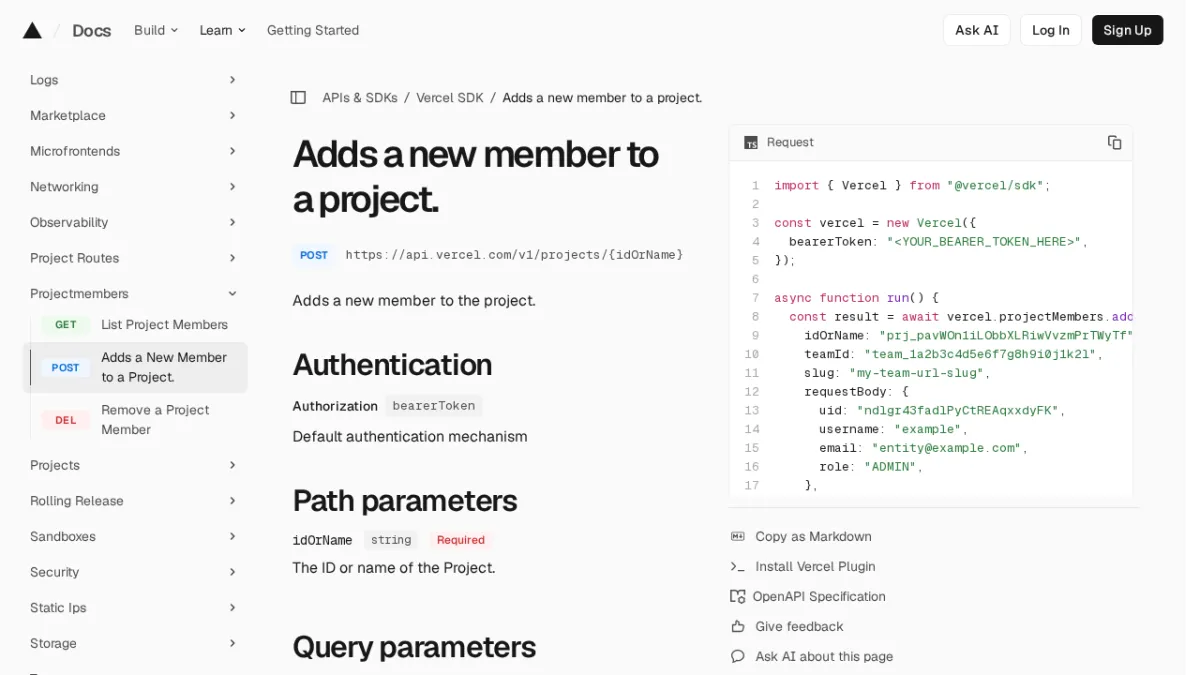Click the bearerToken code label
The height and width of the screenshot is (675, 1200).
click(x=433, y=406)
